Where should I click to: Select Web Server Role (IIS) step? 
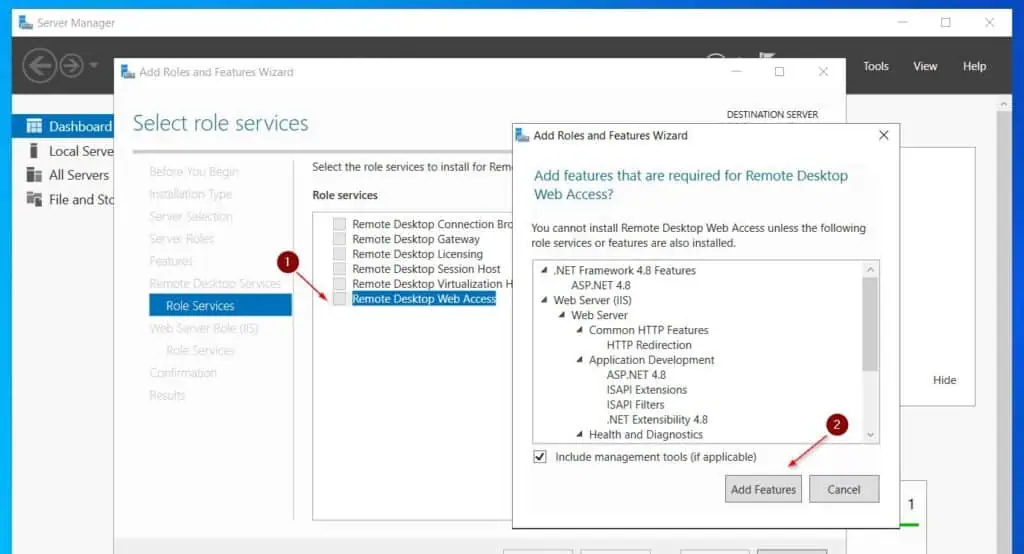click(x=203, y=328)
